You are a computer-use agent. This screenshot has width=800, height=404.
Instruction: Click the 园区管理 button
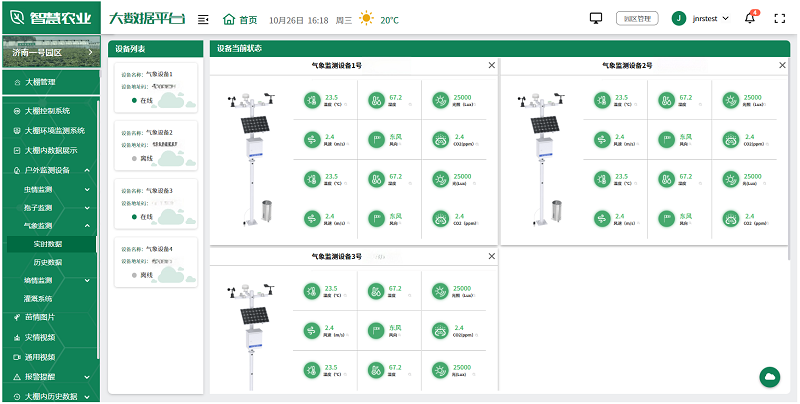click(637, 19)
